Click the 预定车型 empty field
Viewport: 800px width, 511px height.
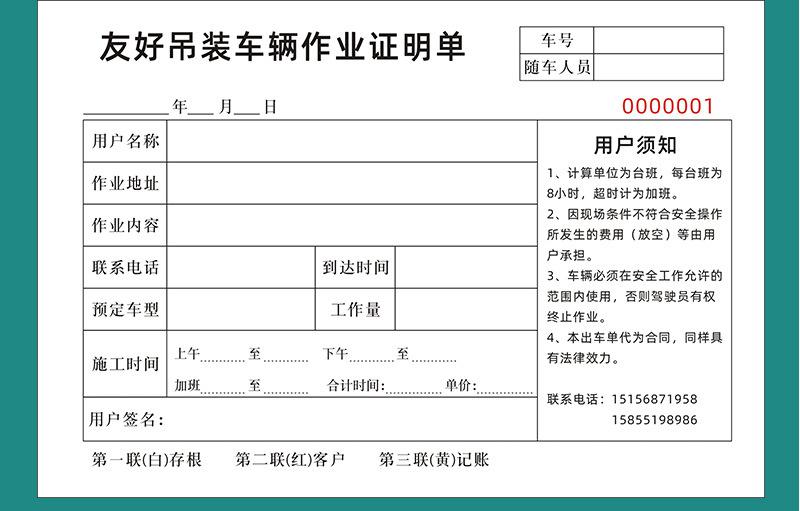[240, 310]
